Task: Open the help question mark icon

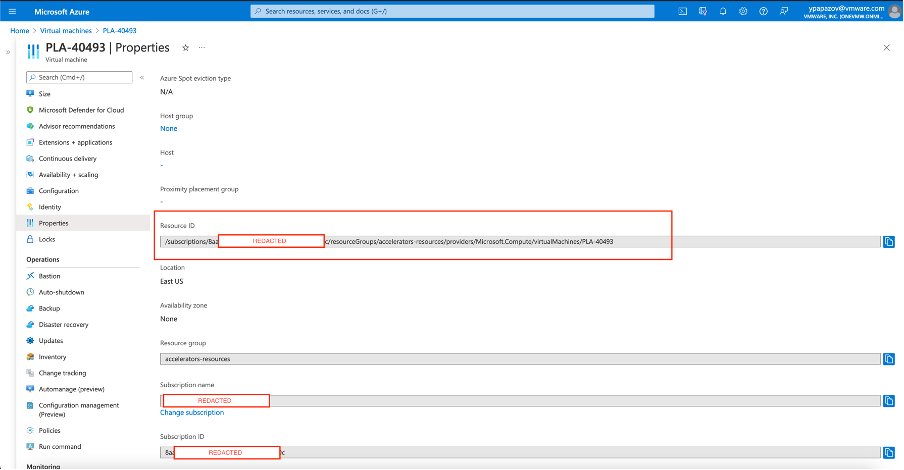Action: (x=763, y=11)
